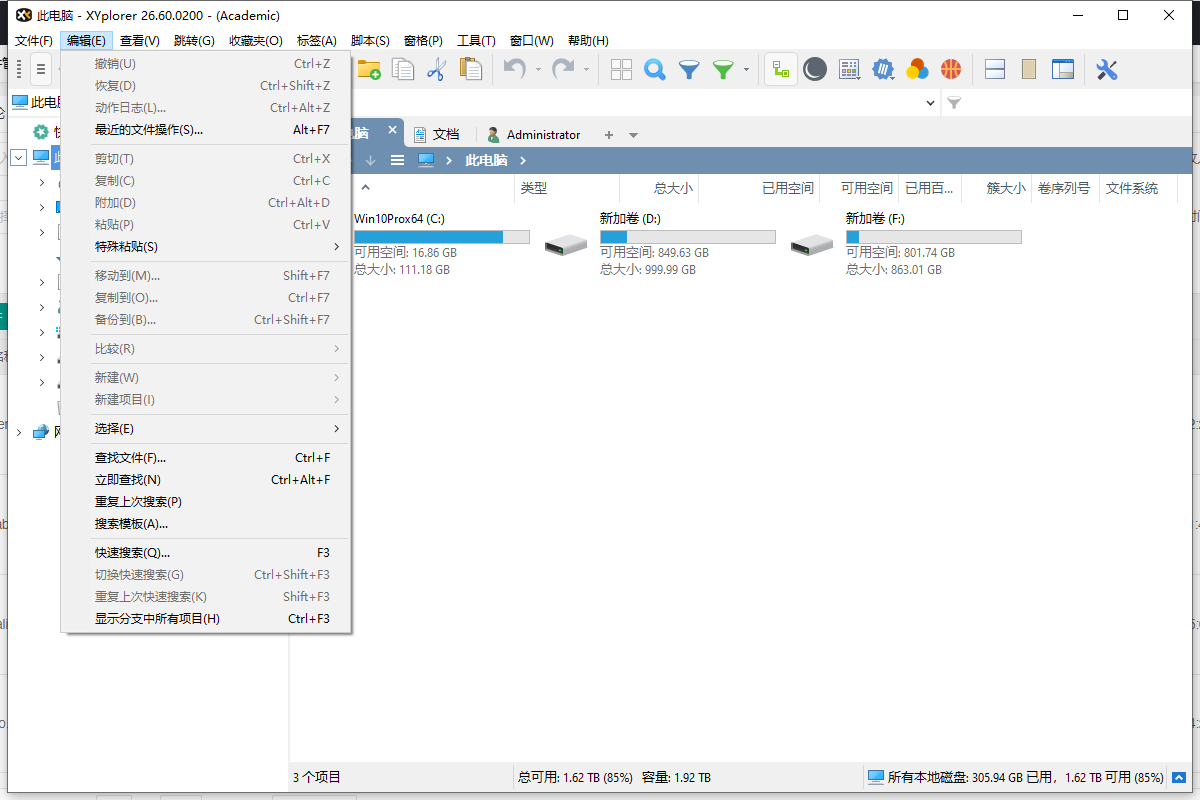
Task: Click the Redo arrow toolbar icon
Action: pos(564,69)
